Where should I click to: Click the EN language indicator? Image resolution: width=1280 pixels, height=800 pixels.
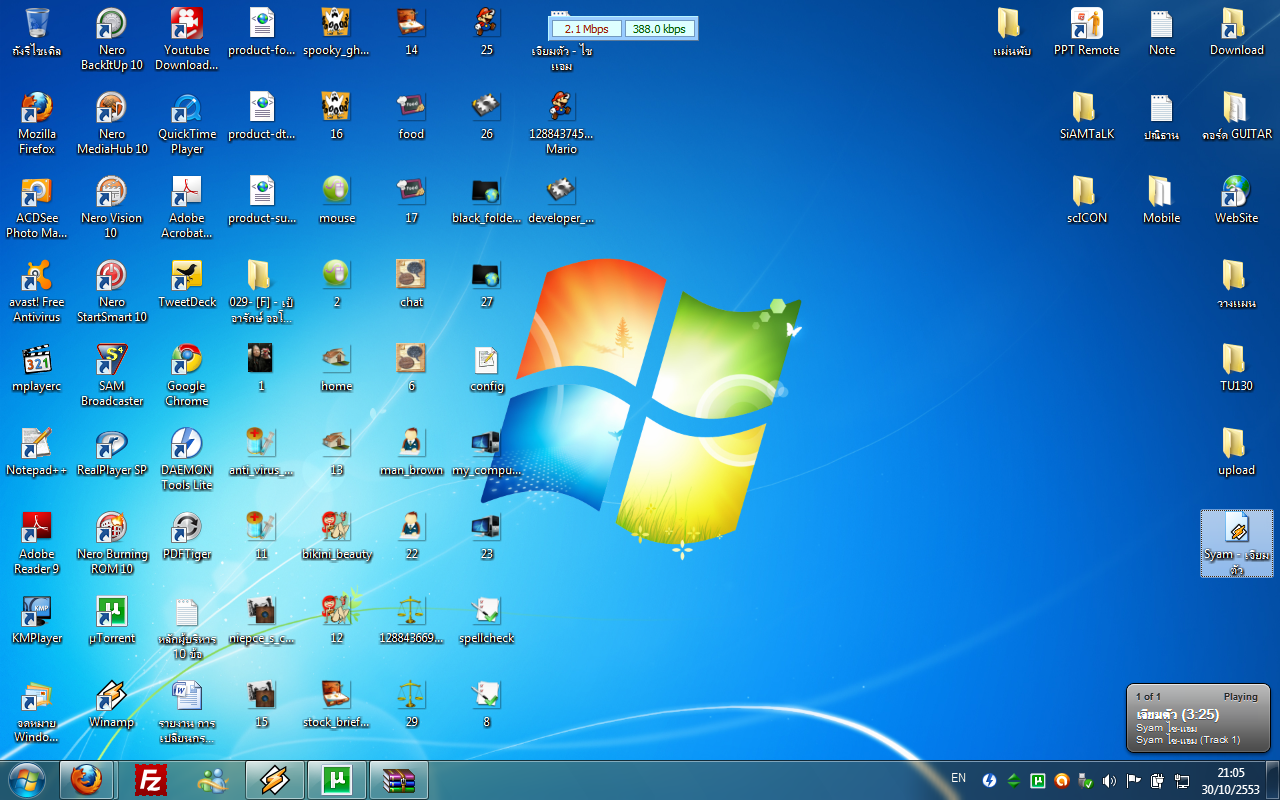(958, 778)
